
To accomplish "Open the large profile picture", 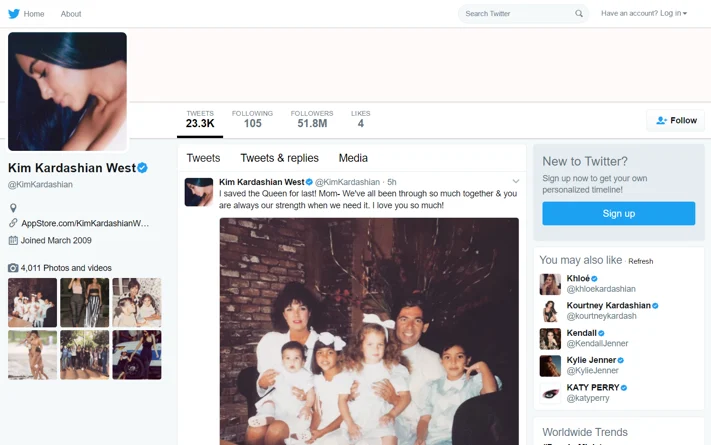I will (x=68, y=91).
